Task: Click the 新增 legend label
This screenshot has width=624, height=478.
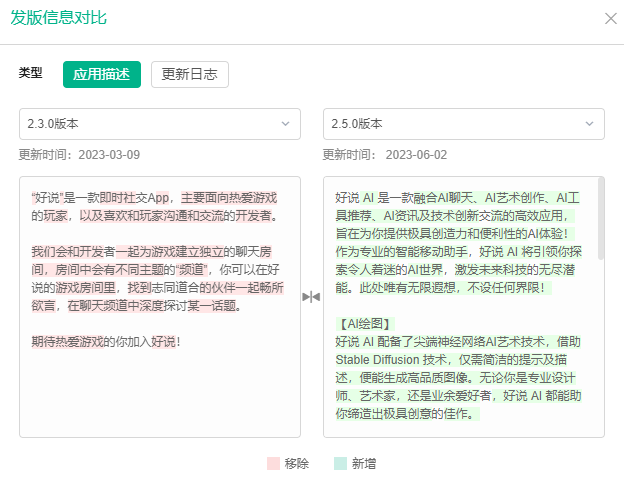Action: coord(364,464)
